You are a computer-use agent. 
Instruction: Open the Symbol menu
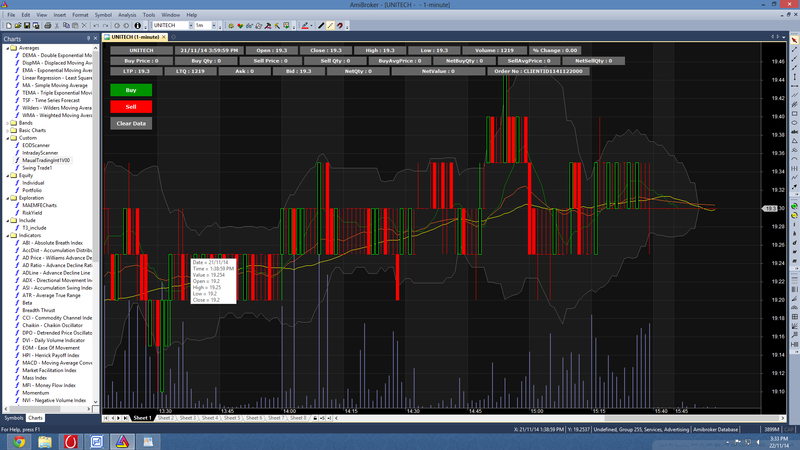click(103, 15)
